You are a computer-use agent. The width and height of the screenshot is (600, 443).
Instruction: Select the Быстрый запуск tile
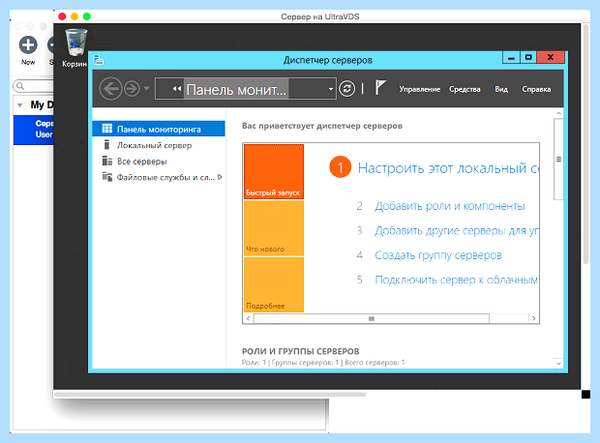coord(274,171)
